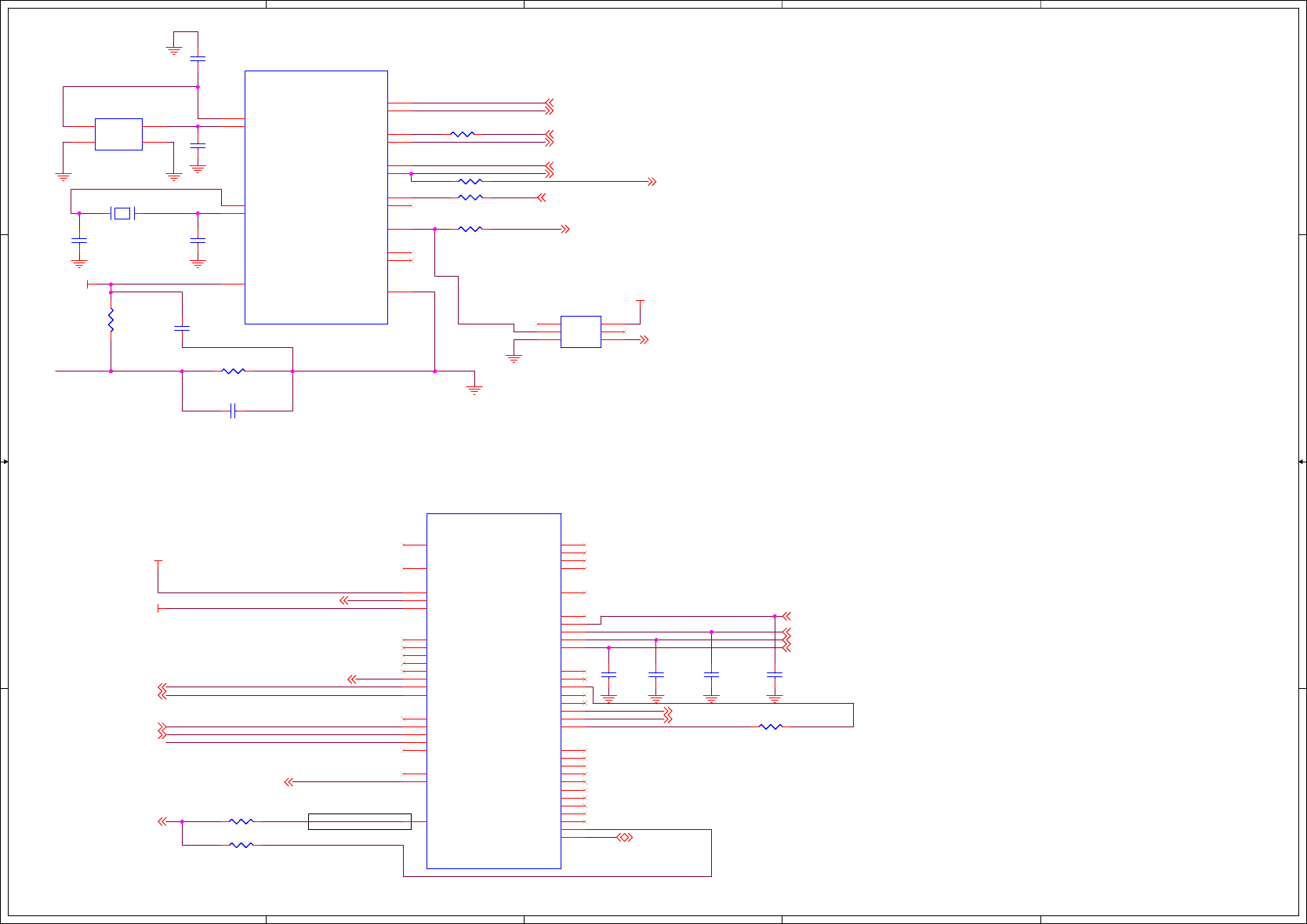Select the large lower blue IC block
The width and height of the screenshot is (1307, 924).
[494, 691]
